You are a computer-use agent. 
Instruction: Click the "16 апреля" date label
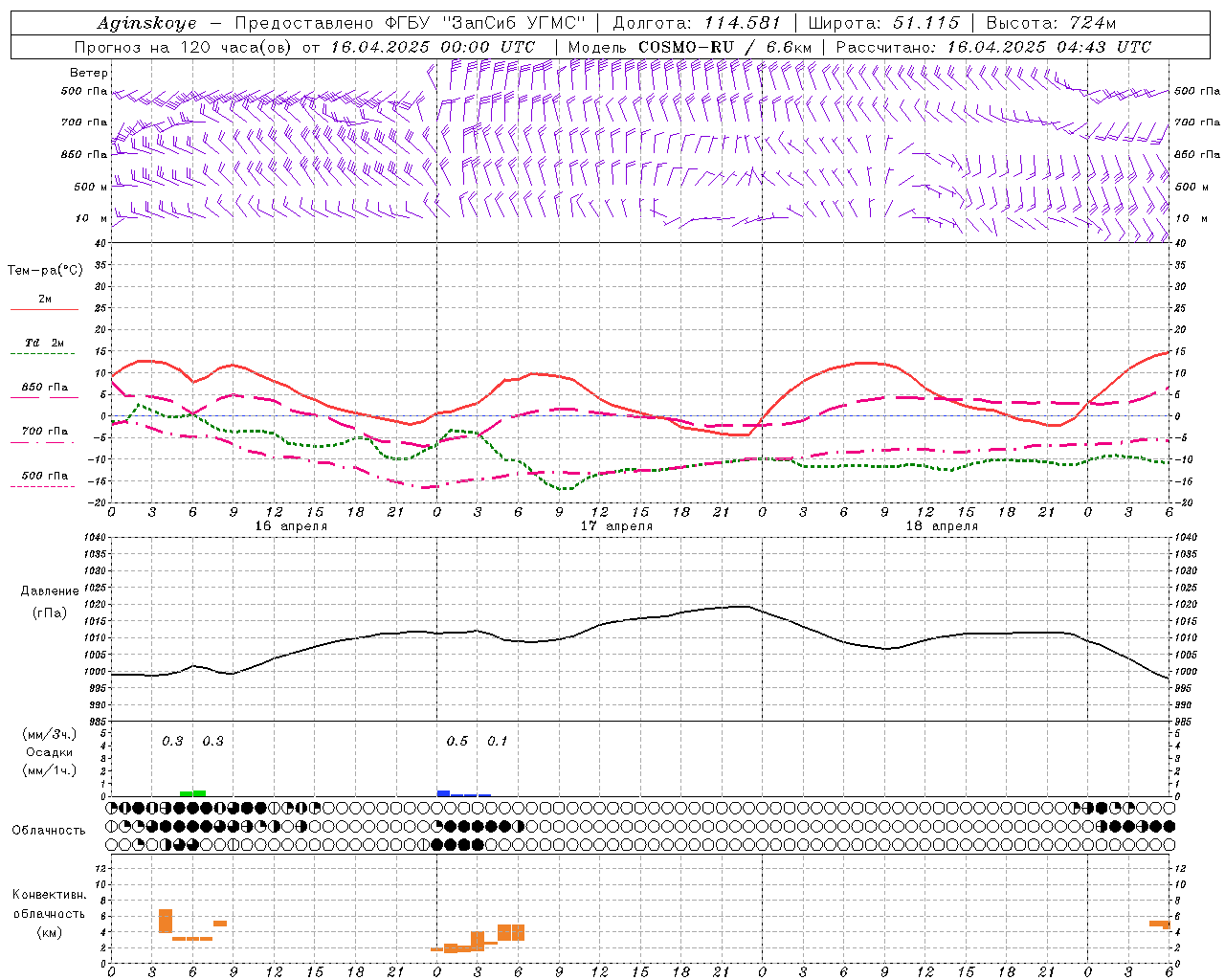pos(291,526)
